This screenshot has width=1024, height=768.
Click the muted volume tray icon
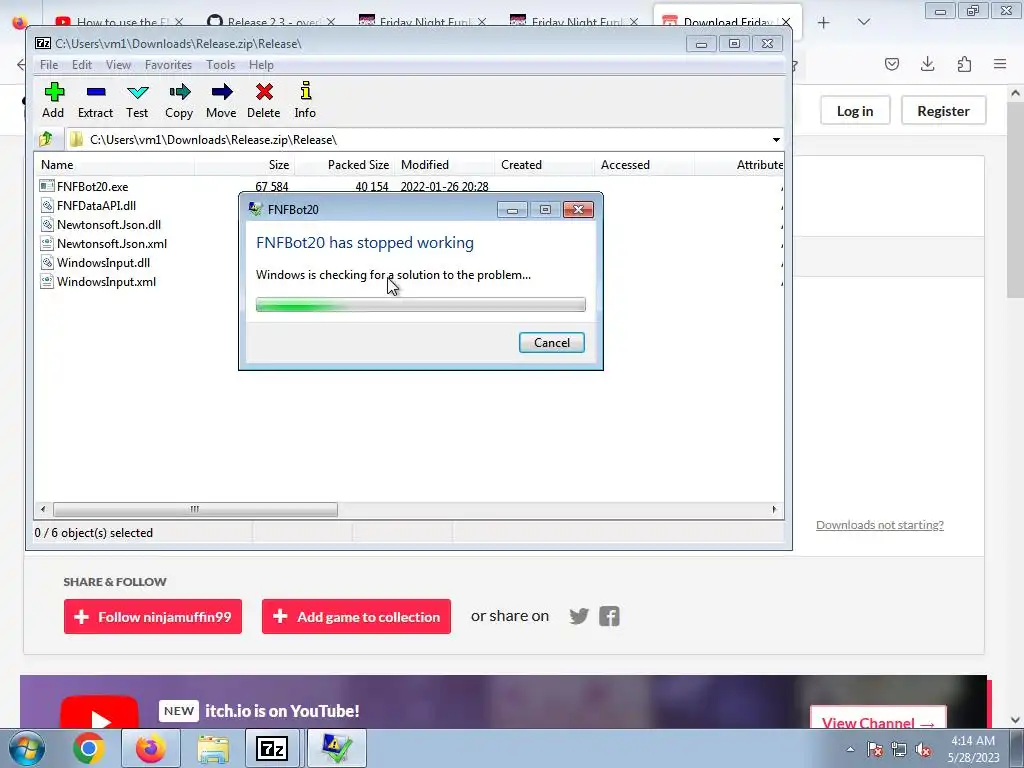pos(923,750)
